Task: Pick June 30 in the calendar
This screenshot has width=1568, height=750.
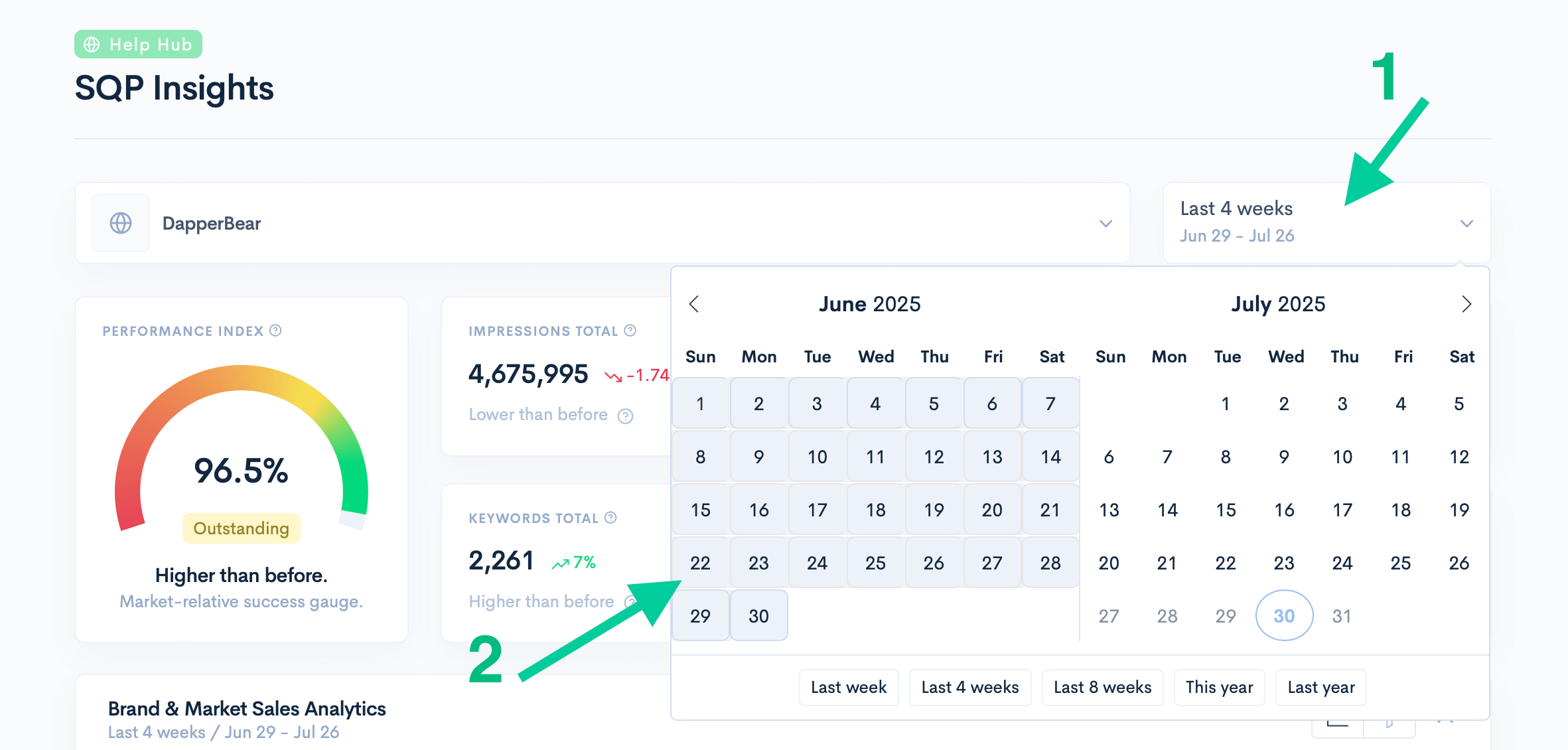Action: (759, 616)
